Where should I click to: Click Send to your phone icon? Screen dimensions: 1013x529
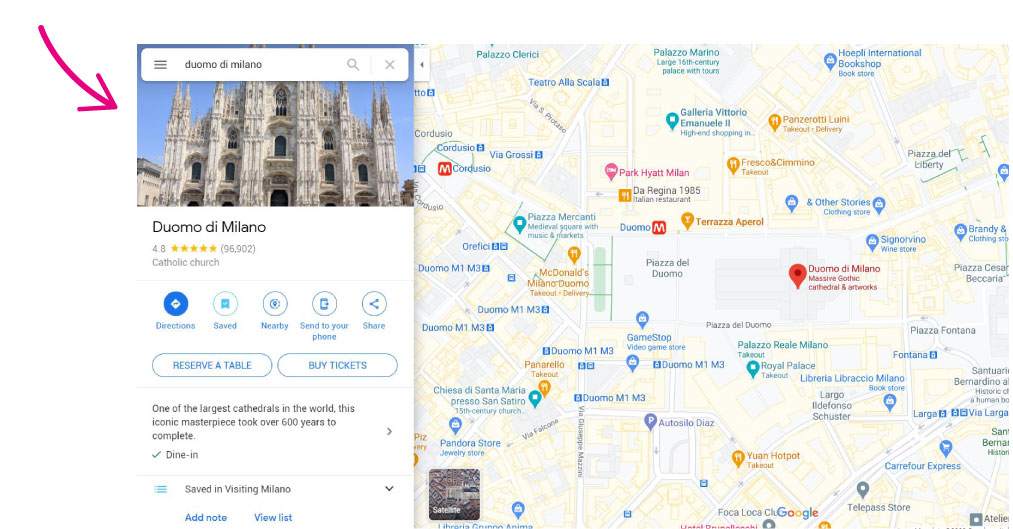324,304
